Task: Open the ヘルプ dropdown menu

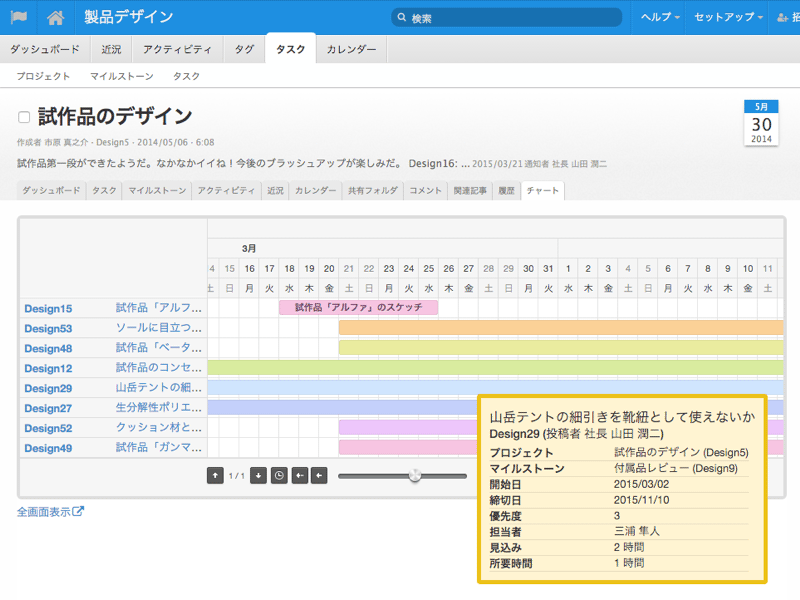Action: (x=660, y=17)
